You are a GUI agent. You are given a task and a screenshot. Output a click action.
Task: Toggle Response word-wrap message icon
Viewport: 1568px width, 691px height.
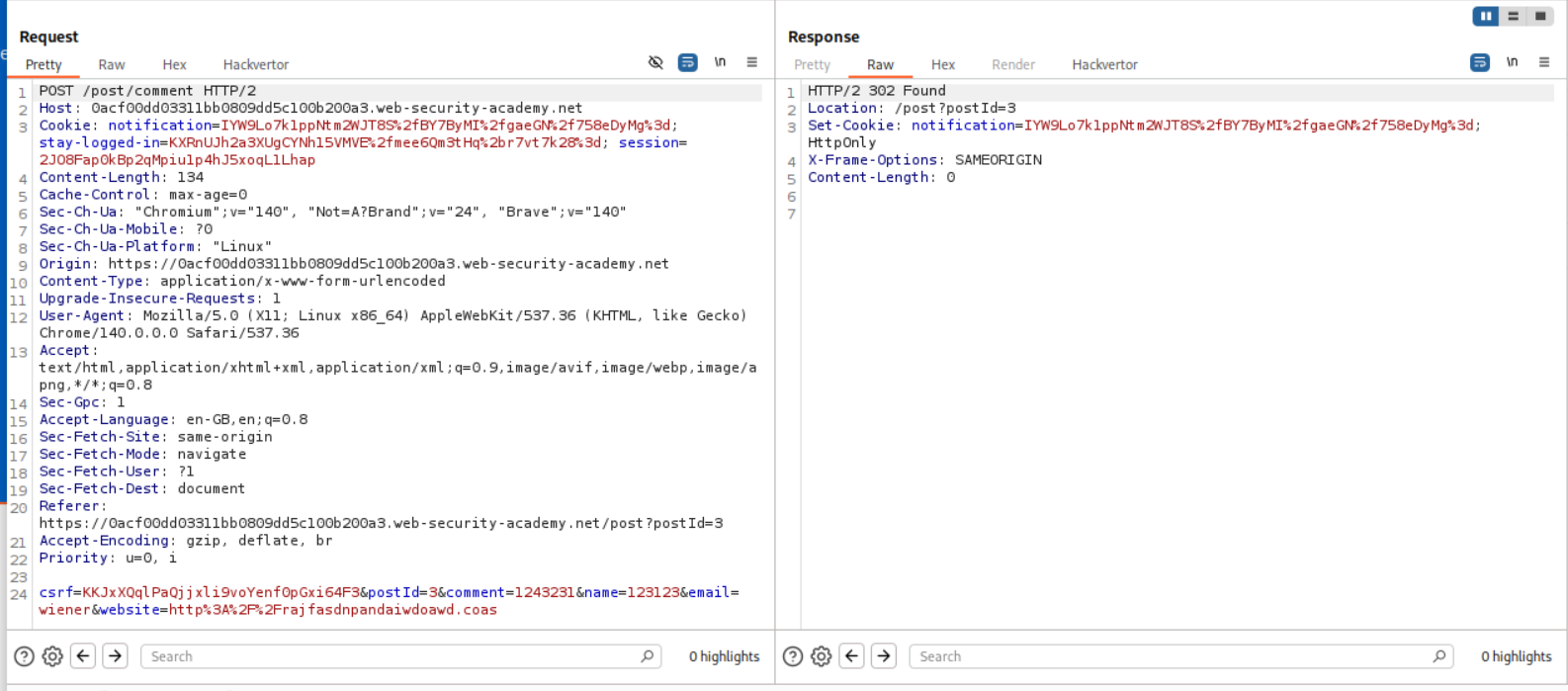1480,62
